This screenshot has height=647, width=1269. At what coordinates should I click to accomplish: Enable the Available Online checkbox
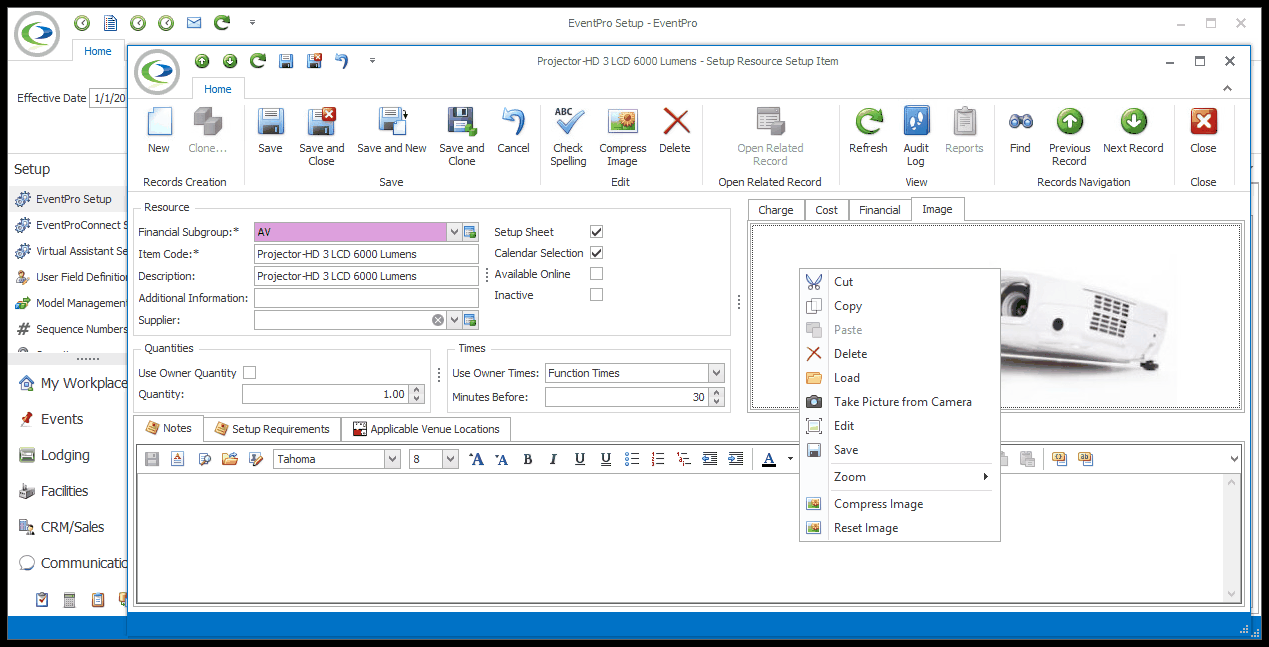(597, 274)
